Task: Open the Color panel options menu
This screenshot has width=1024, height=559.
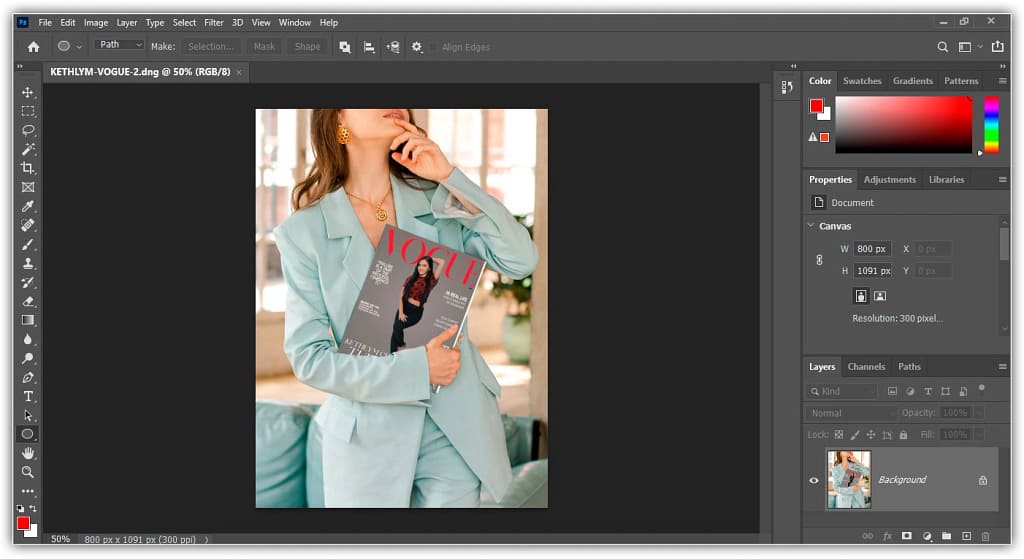Action: (x=1002, y=81)
